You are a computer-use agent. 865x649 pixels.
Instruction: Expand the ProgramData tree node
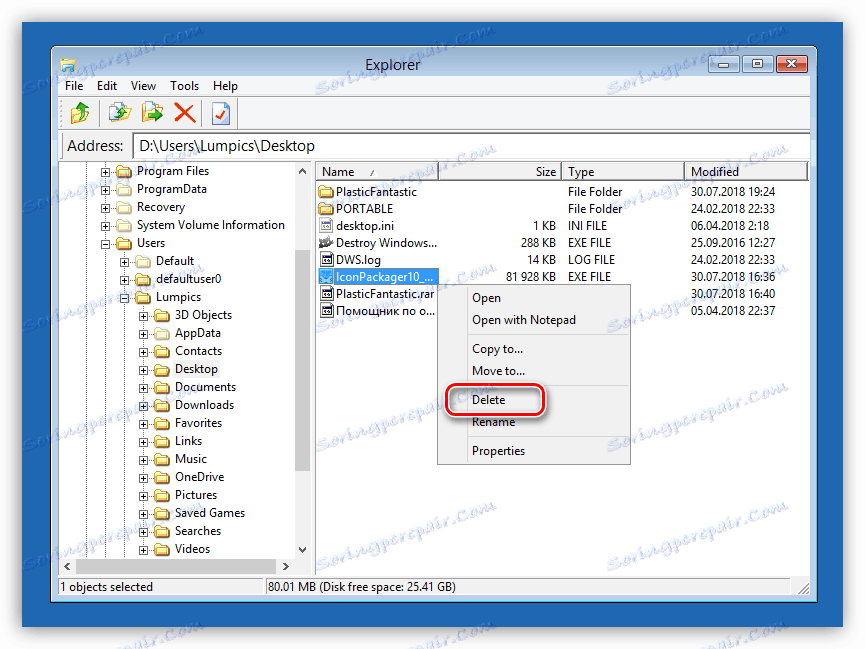(105, 190)
